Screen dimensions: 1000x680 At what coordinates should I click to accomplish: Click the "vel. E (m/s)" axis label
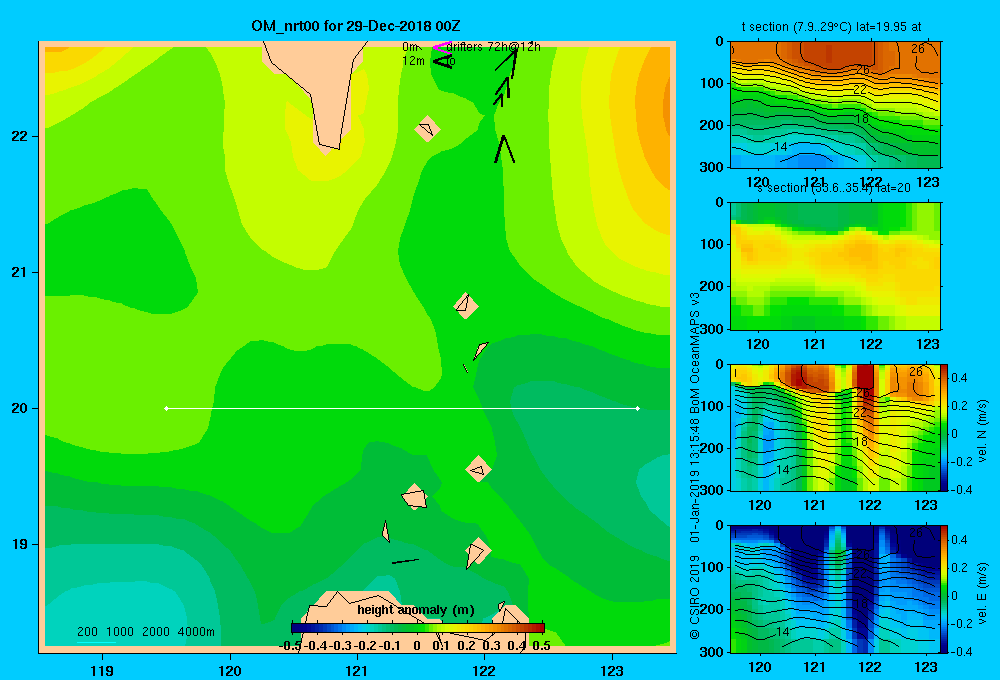pos(983,593)
